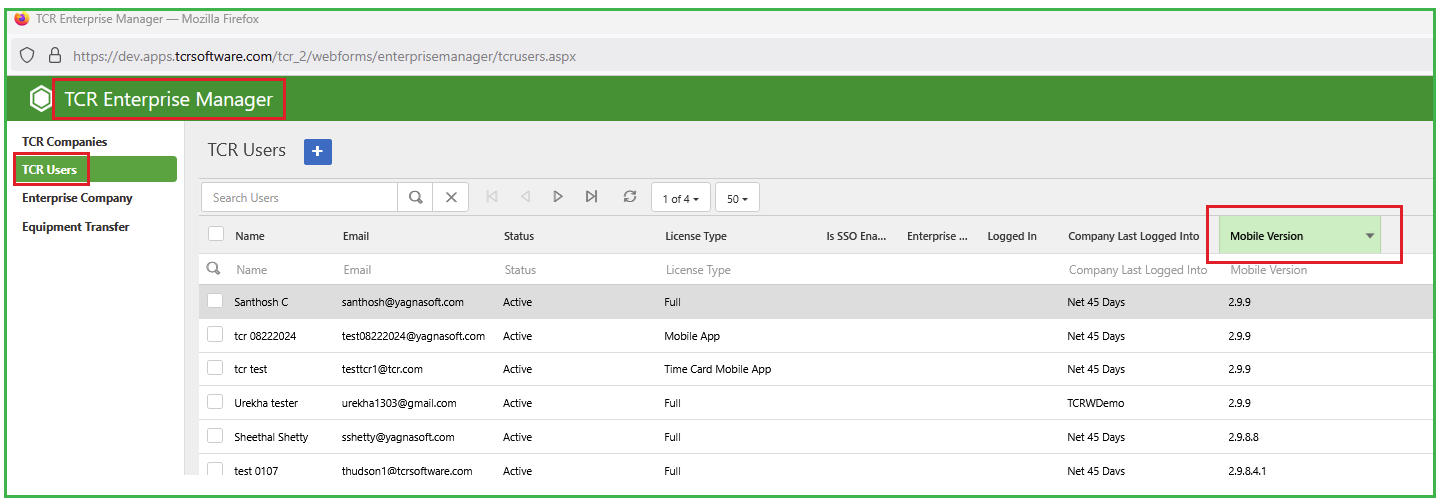Check the box for Urekha tester
The height and width of the screenshot is (500, 1438).
coord(215,401)
